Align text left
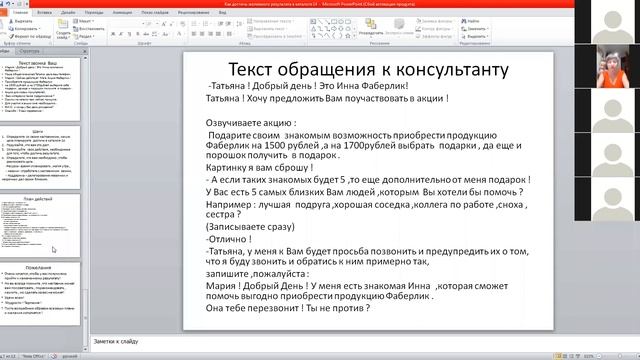This screenshot has height=360, width=640. pos(194,34)
